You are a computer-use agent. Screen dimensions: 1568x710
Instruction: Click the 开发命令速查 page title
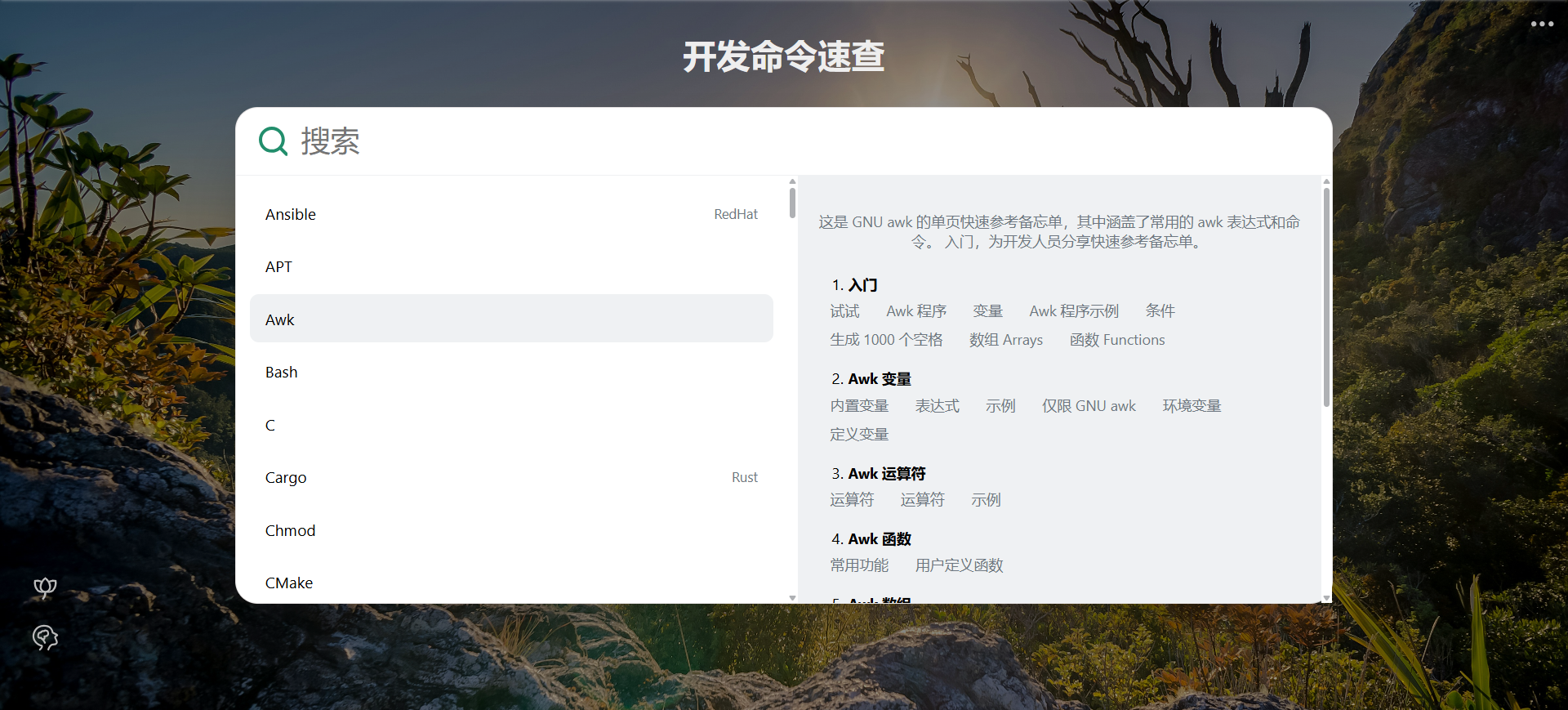784,56
